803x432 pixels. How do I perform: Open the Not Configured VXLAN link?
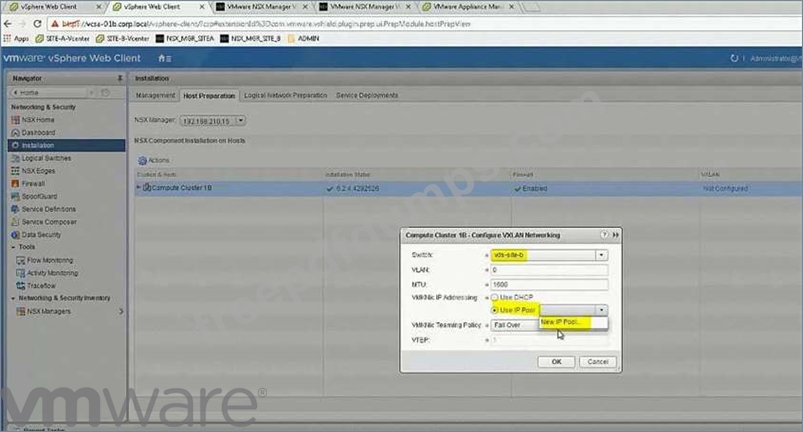[725, 189]
